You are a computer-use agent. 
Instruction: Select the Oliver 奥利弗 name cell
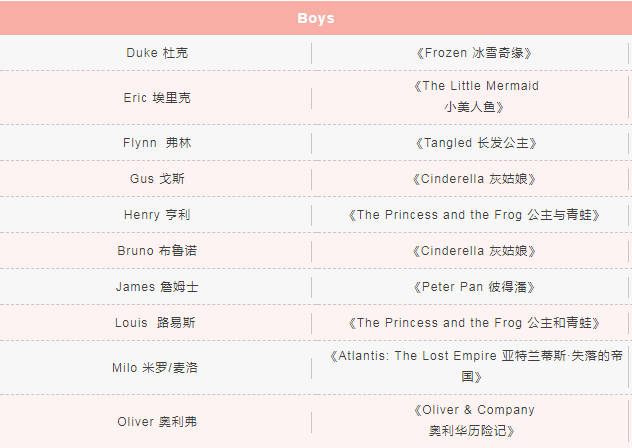click(156, 421)
